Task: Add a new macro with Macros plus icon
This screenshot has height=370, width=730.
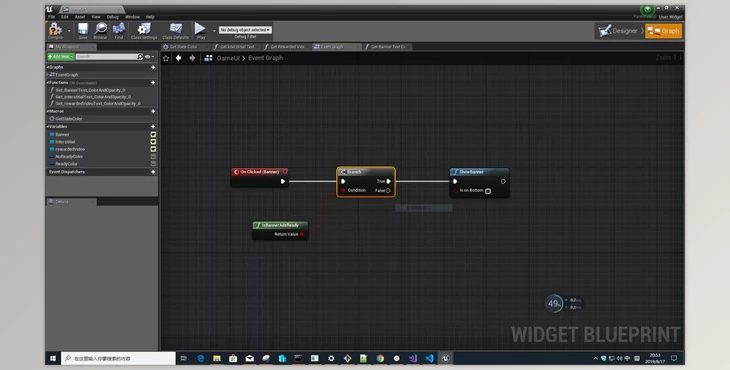Action: point(153,112)
